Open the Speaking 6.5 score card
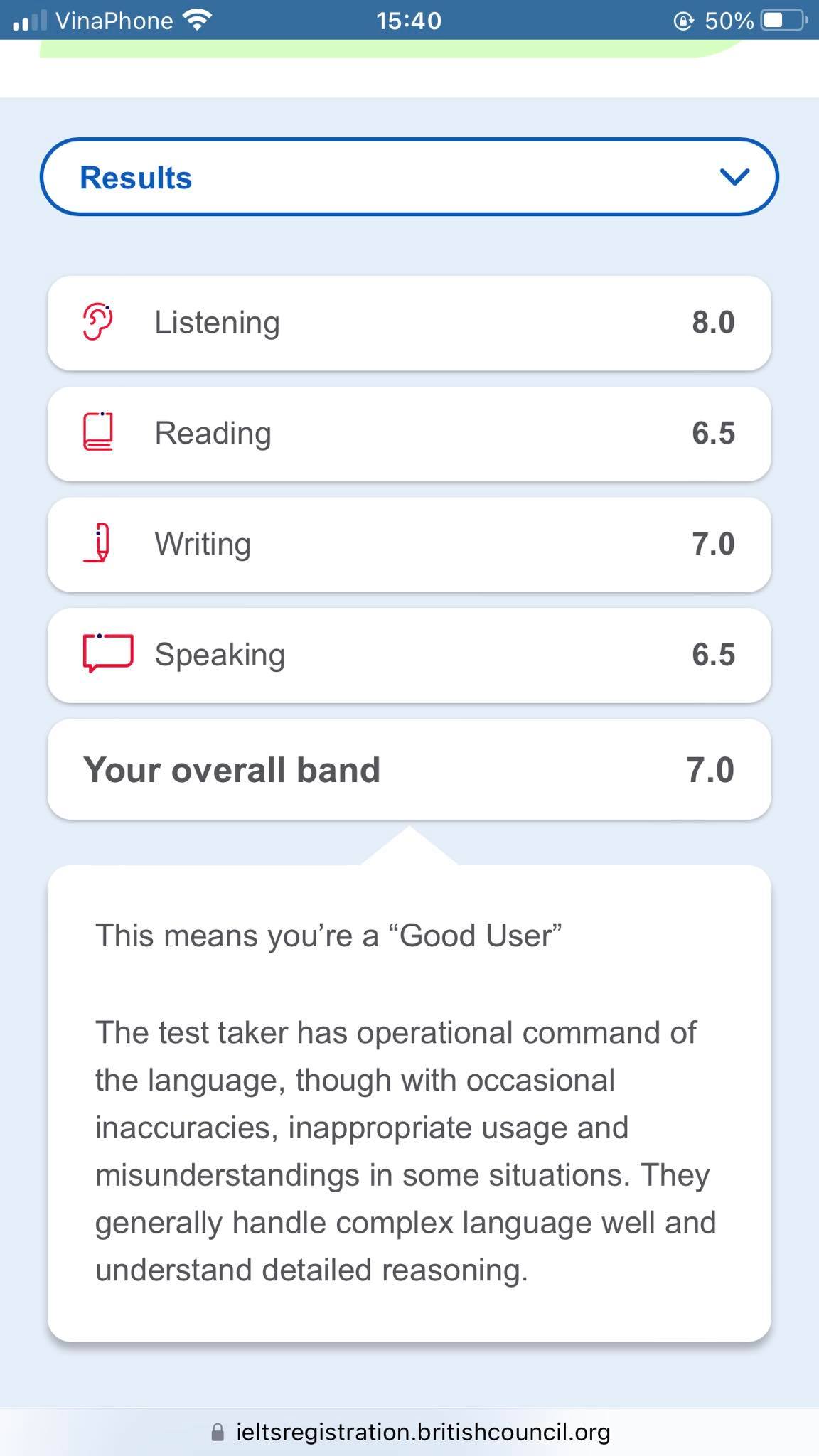819x1456 pixels. pyautogui.click(x=409, y=655)
